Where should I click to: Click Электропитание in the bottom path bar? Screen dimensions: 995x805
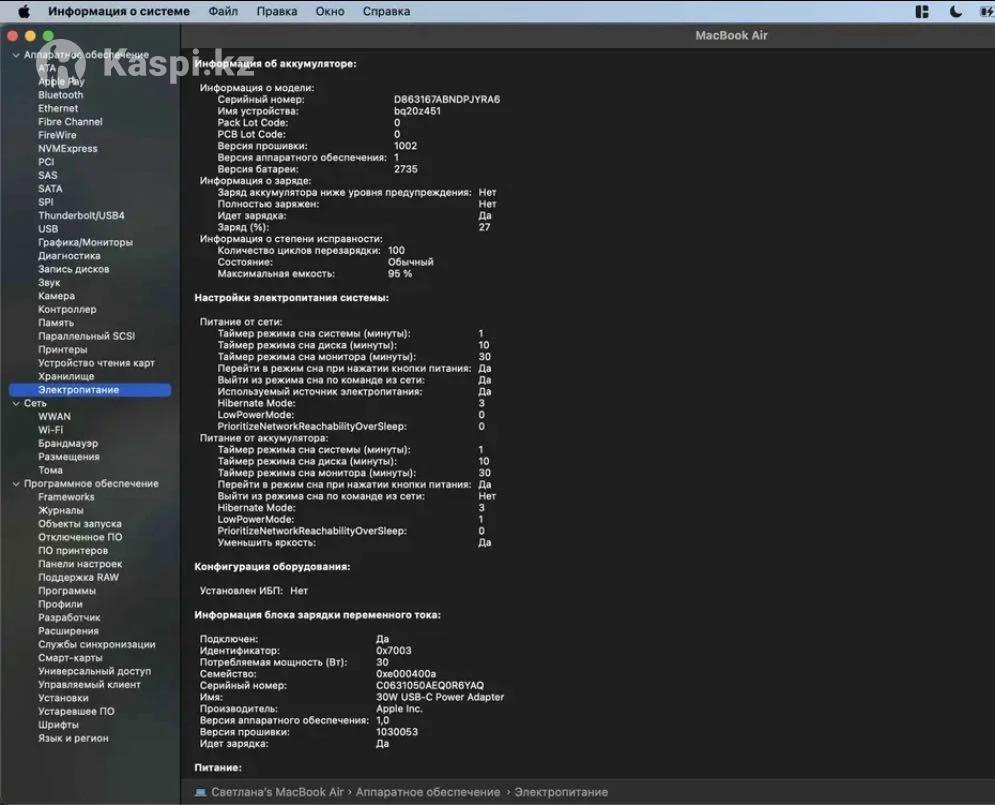(560, 792)
